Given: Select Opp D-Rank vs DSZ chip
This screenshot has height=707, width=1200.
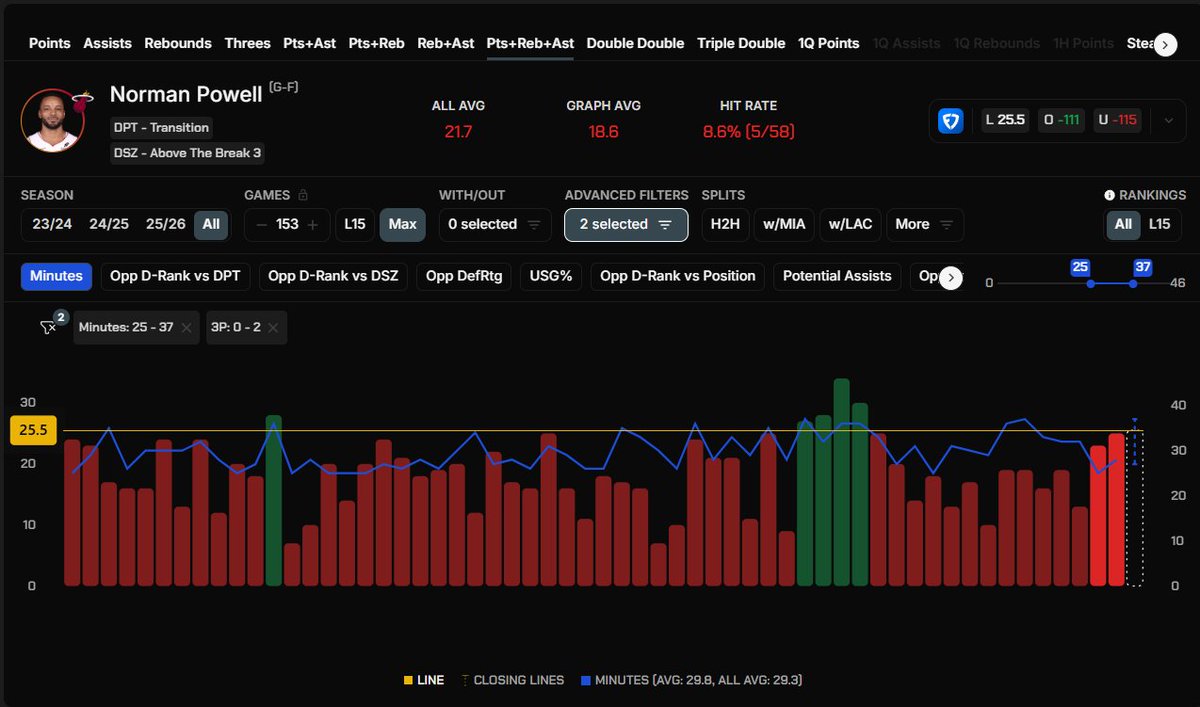Looking at the screenshot, I should [333, 276].
